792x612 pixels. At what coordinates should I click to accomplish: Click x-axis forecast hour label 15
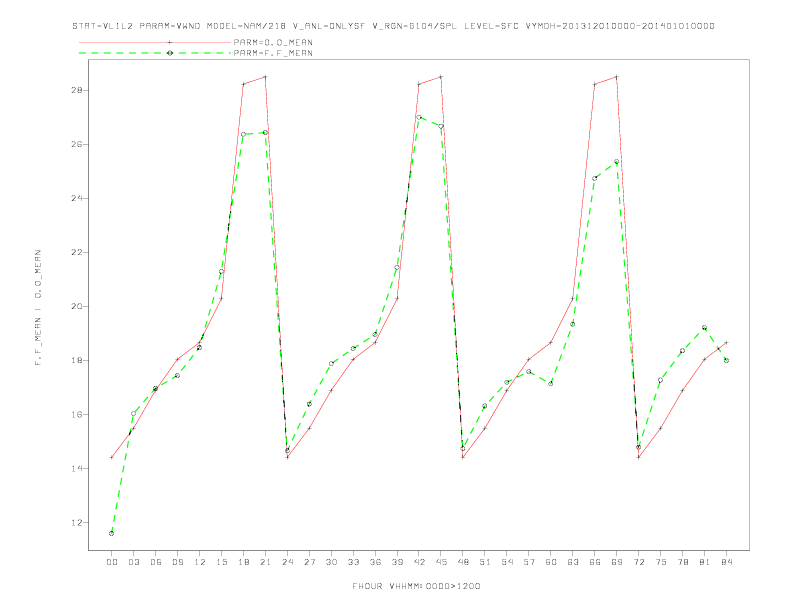pyautogui.click(x=221, y=562)
